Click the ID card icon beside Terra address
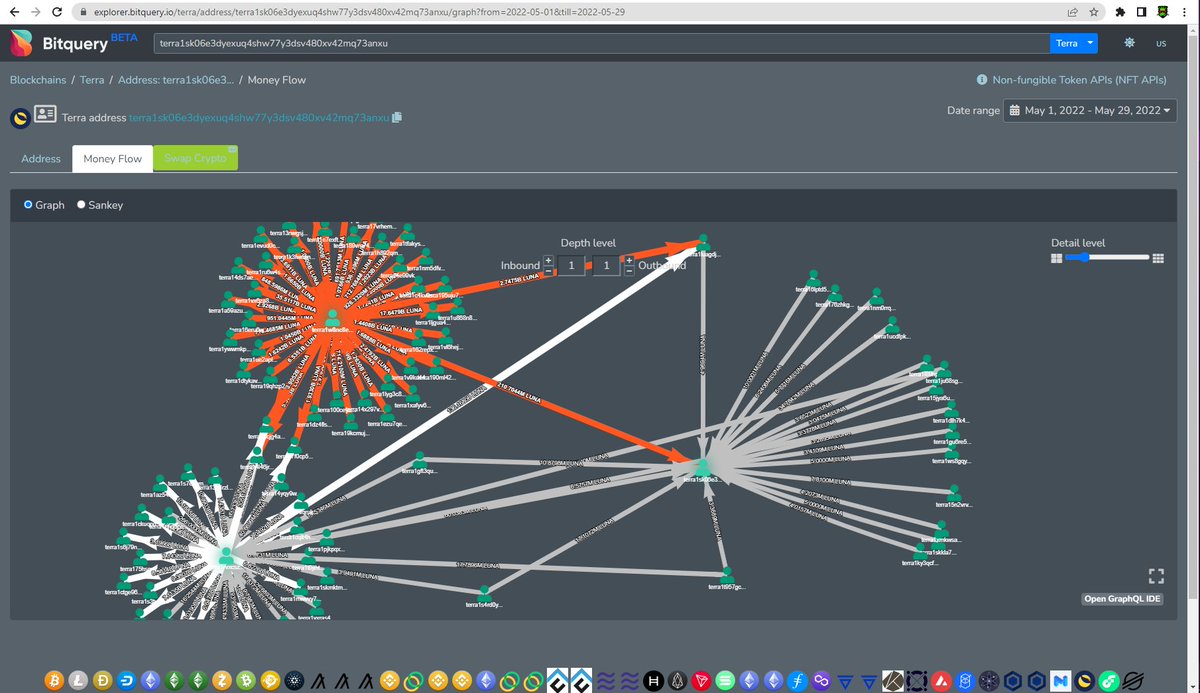 pyautogui.click(x=45, y=114)
